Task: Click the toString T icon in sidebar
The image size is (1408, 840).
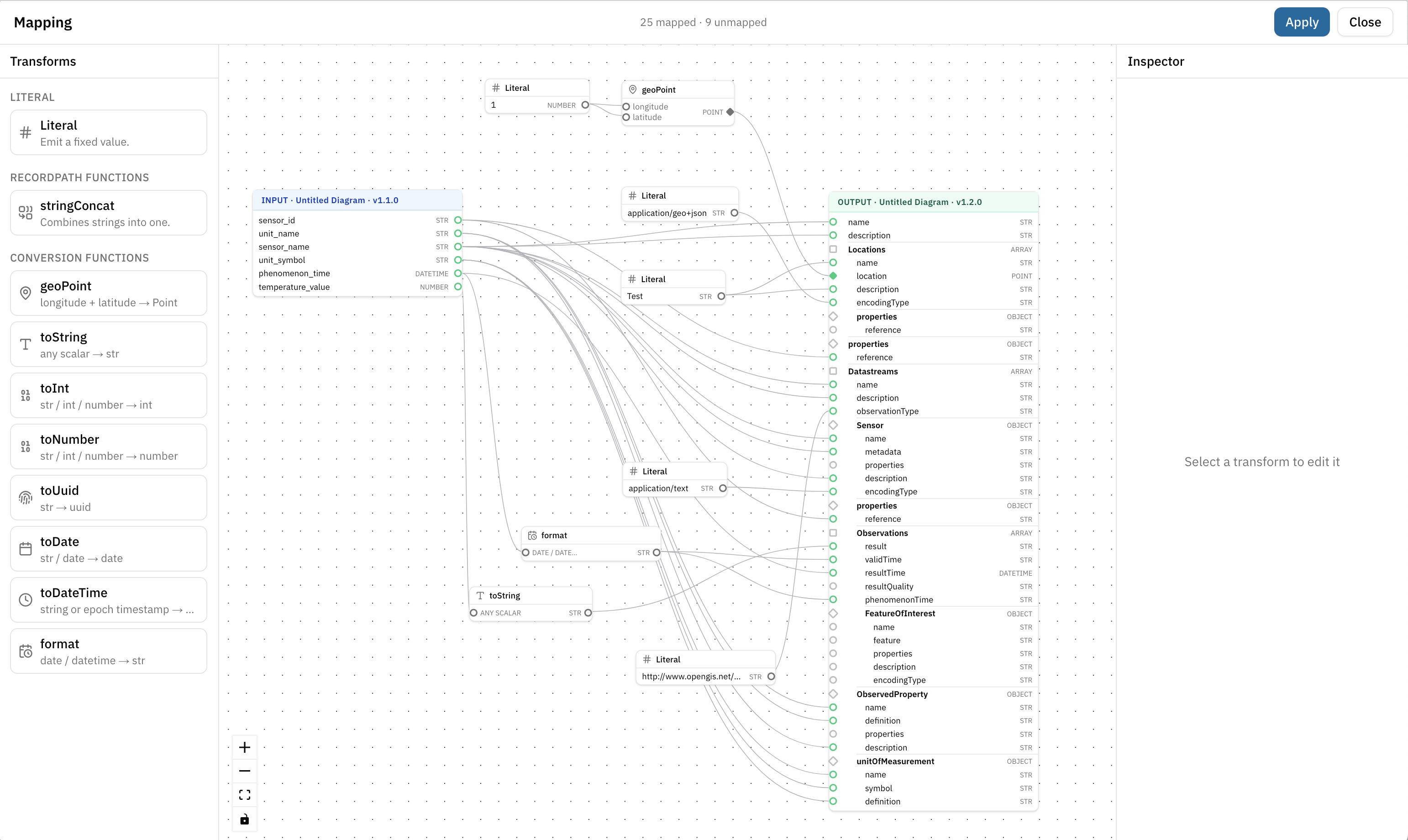Action: tap(26, 344)
